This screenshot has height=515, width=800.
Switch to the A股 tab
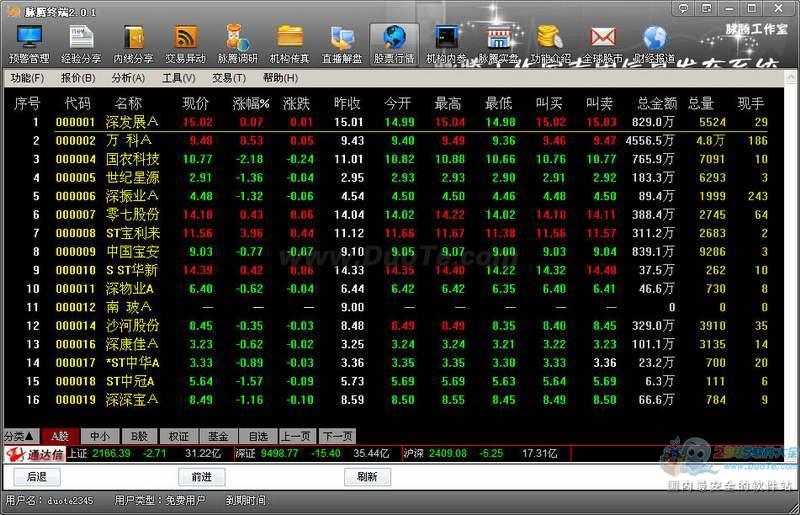pyautogui.click(x=60, y=436)
